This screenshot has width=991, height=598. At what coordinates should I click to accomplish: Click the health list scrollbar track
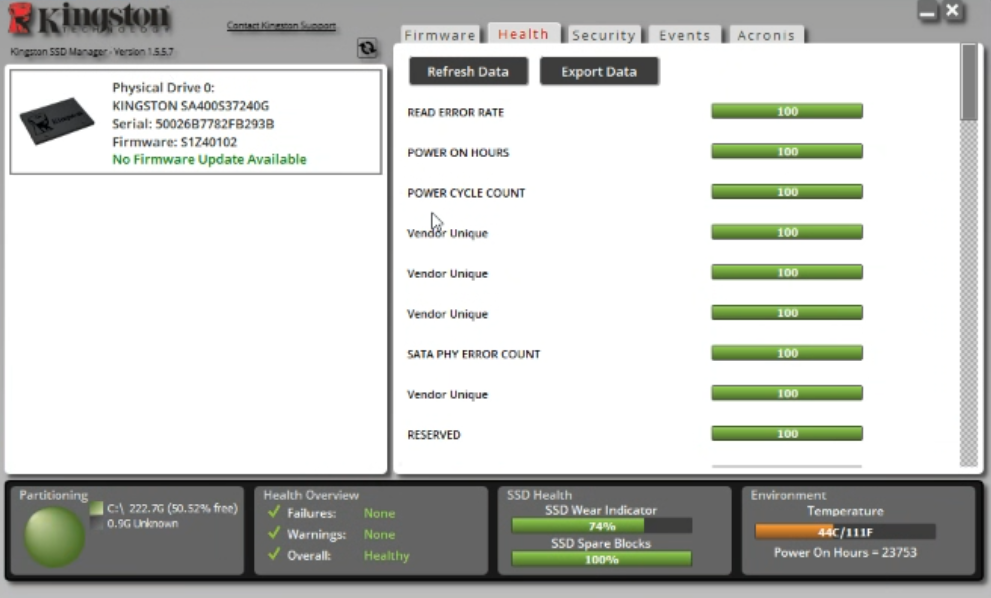tap(968, 294)
